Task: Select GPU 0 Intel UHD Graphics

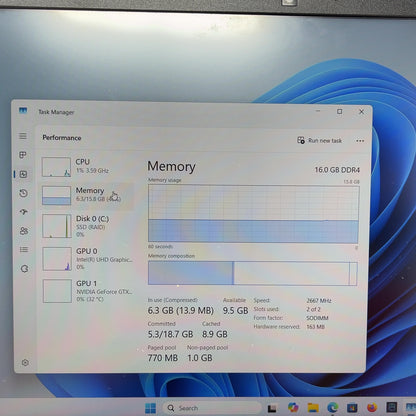Action: [88, 259]
